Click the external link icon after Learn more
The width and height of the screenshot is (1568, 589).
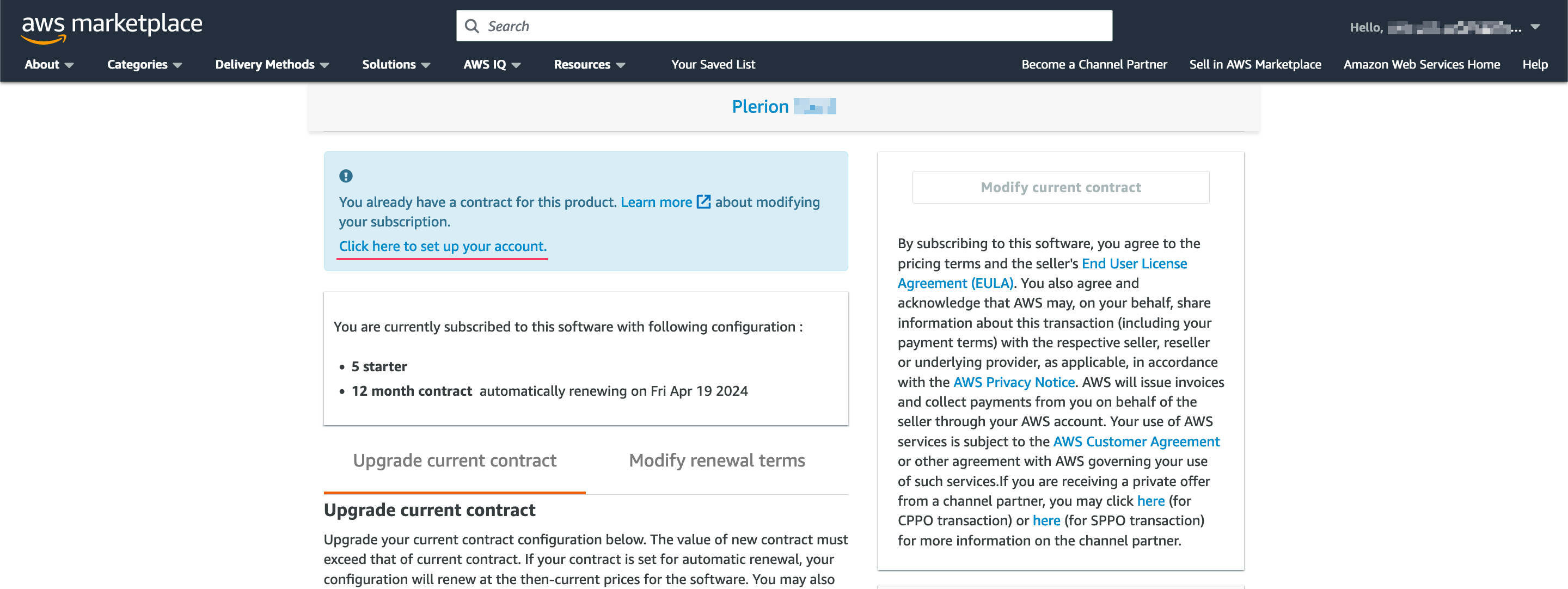[703, 202]
